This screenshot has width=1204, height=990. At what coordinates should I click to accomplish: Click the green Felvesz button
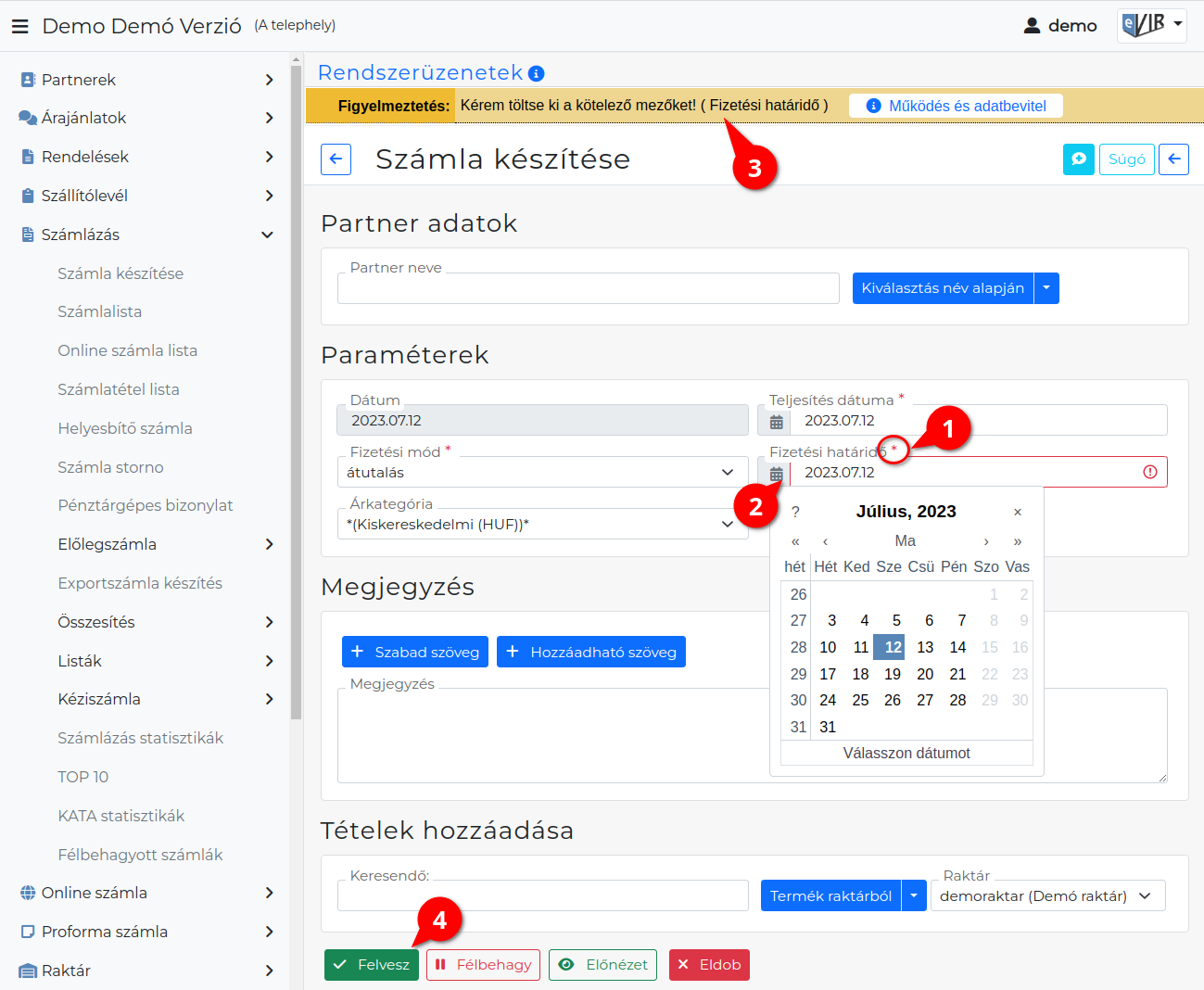tap(372, 965)
